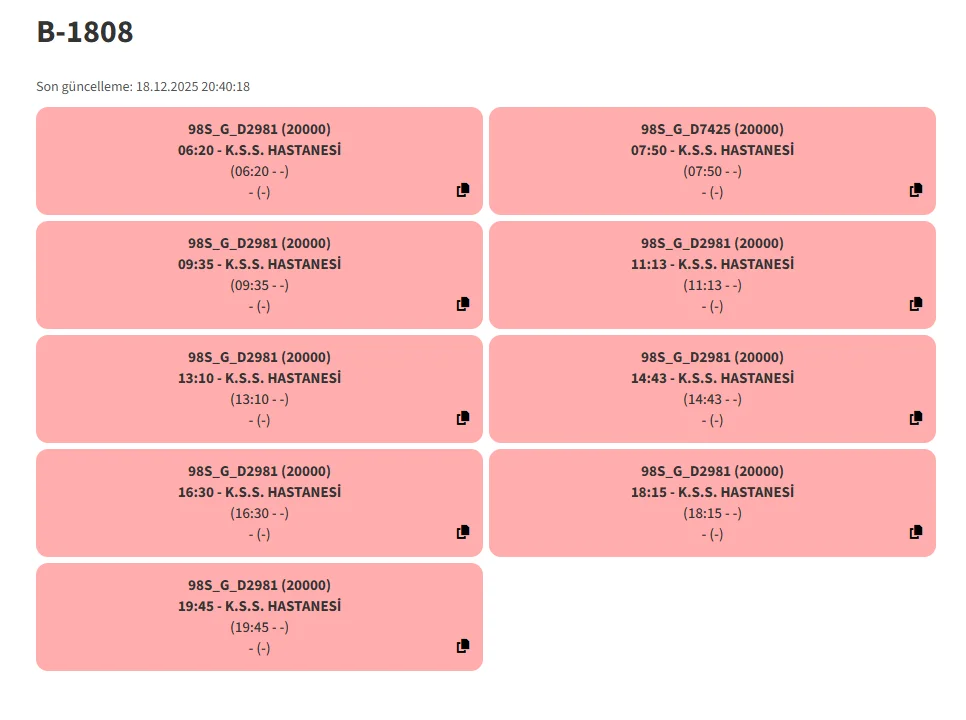966x720 pixels.
Task: Click copy icon on 16:30 card
Action: click(463, 532)
